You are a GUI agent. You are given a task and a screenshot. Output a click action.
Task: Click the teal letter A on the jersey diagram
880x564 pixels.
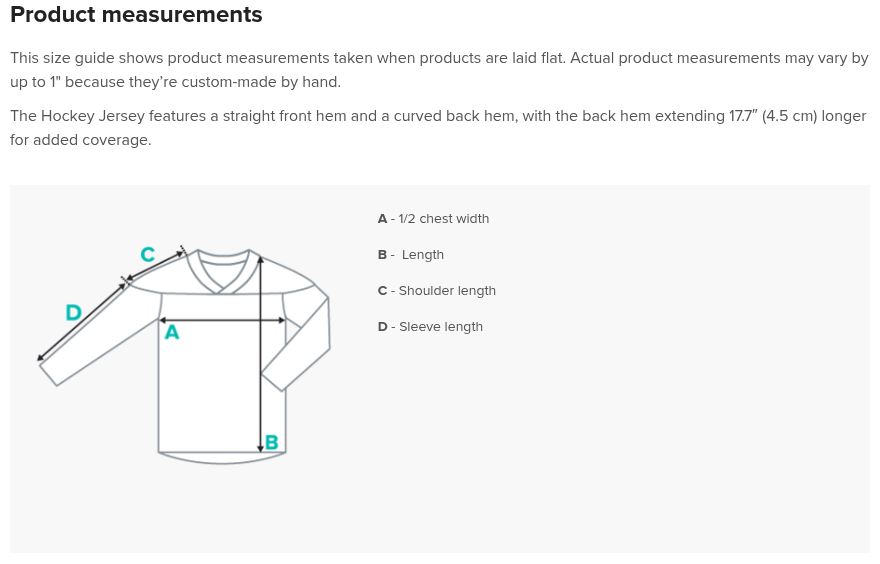(x=172, y=333)
